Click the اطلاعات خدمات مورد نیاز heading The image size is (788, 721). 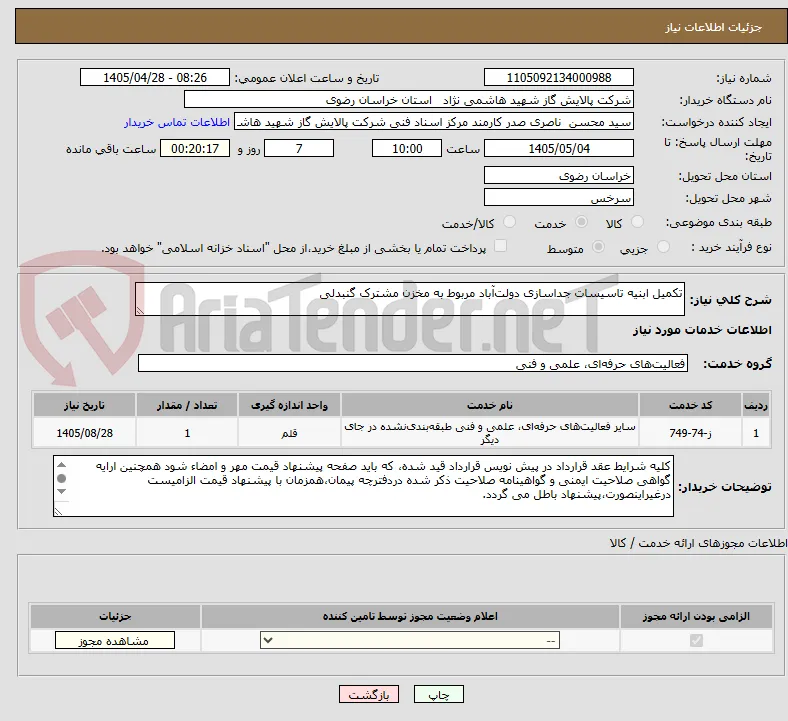(x=702, y=330)
